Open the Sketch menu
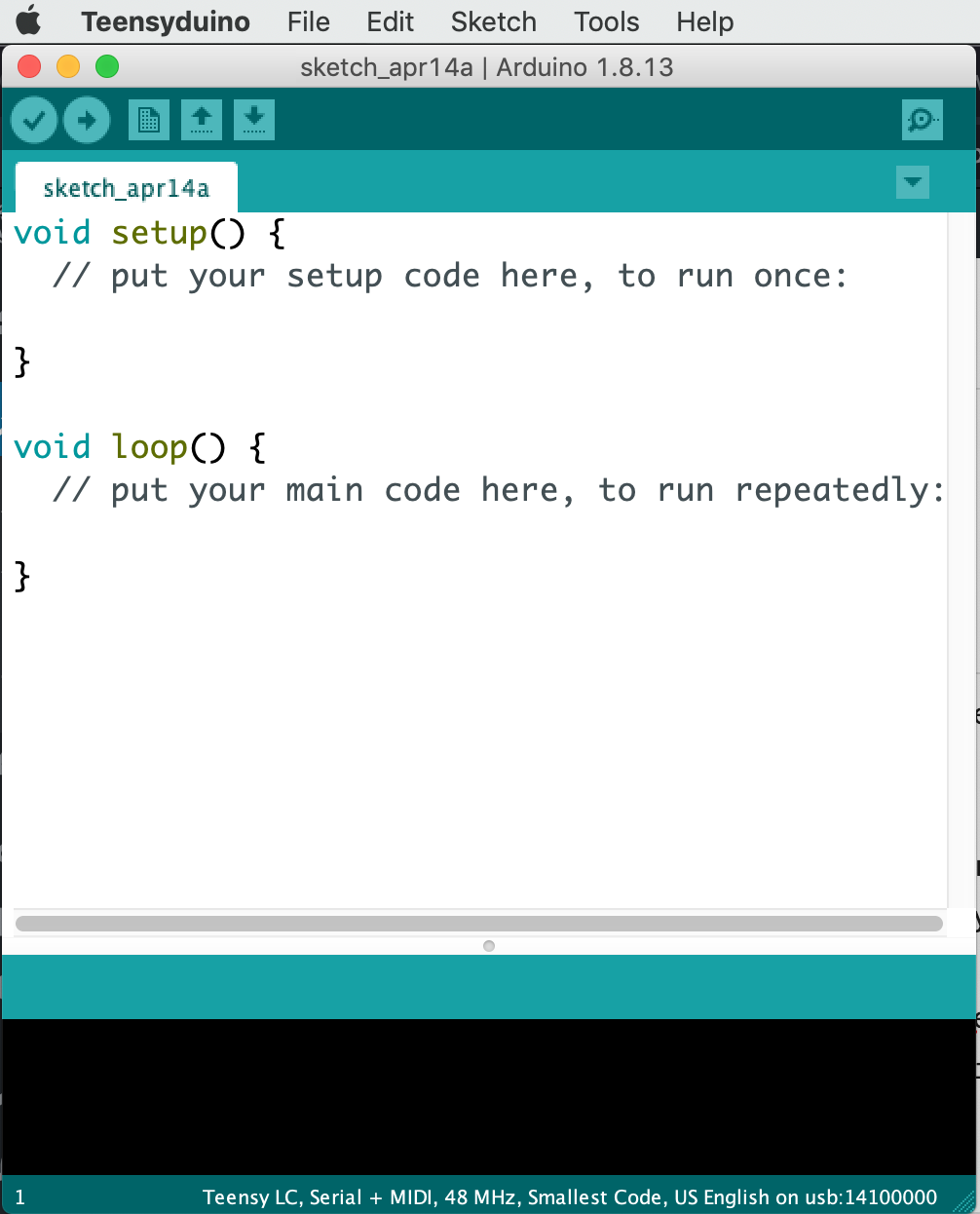This screenshot has height=1214, width=980. pos(494,21)
